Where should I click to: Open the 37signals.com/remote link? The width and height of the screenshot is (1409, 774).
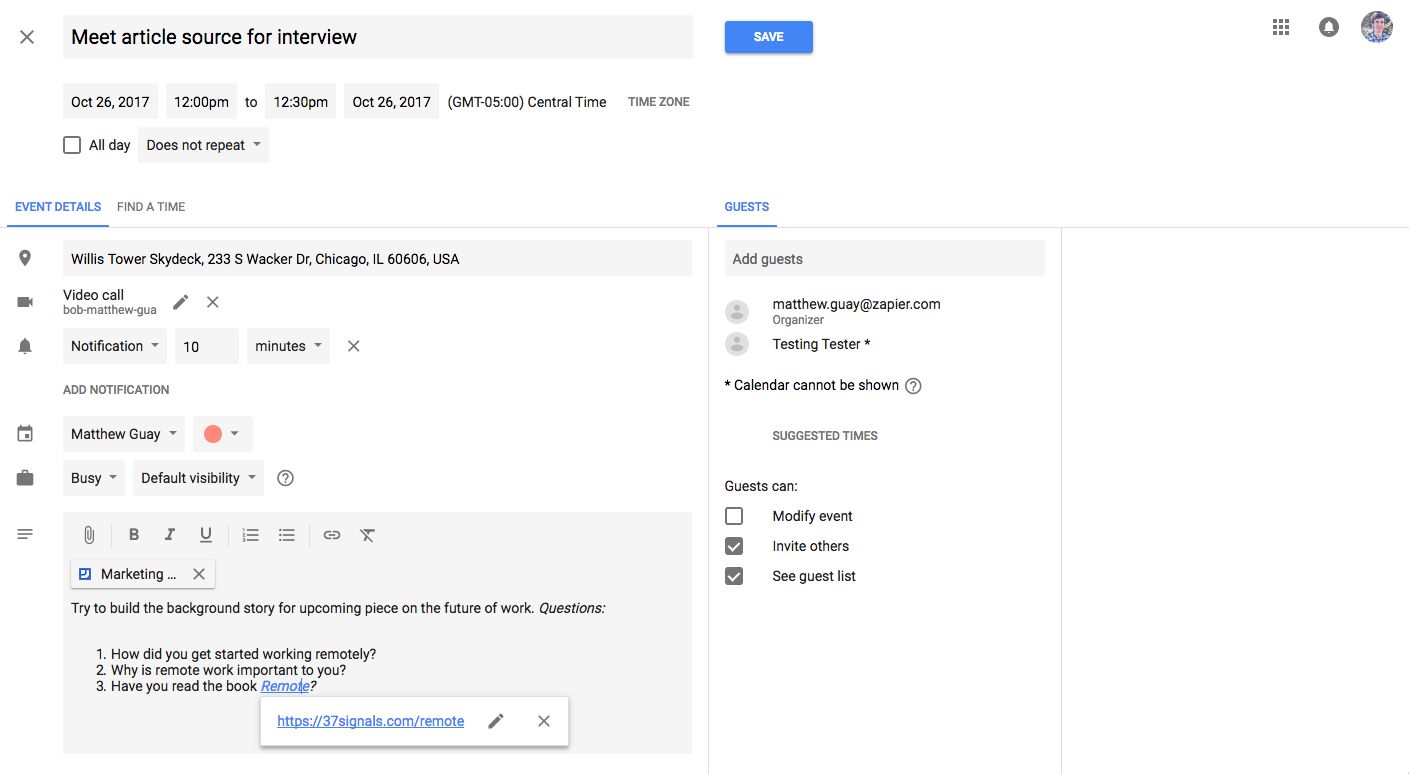click(x=370, y=721)
